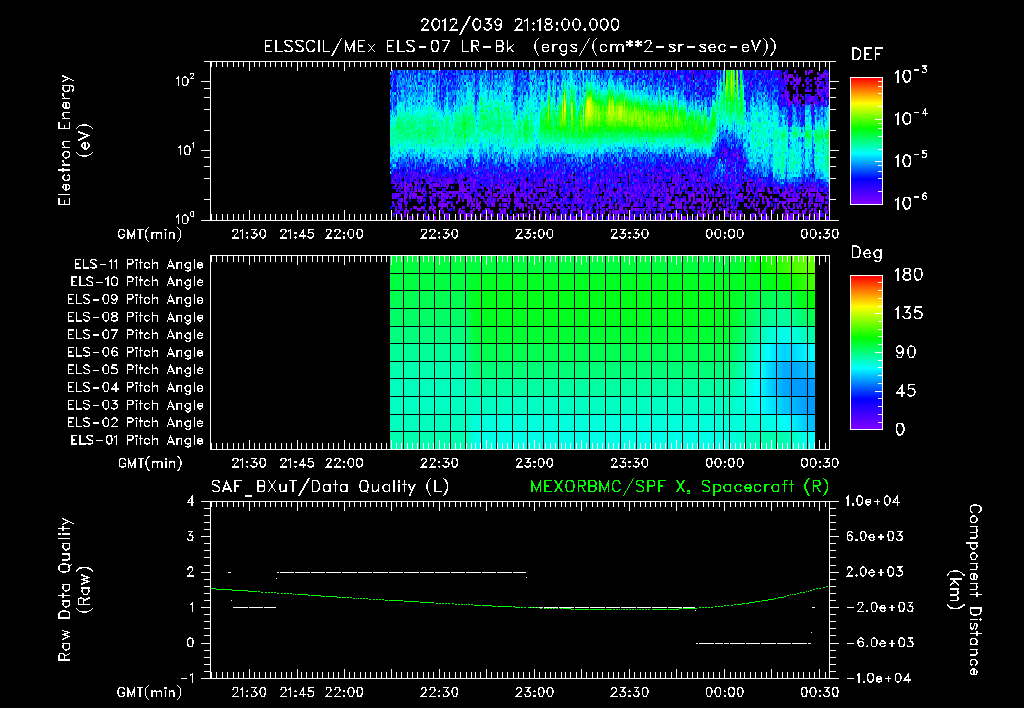
Task: Click the 10^-3 DEF scale value
Action: click(x=910, y=76)
